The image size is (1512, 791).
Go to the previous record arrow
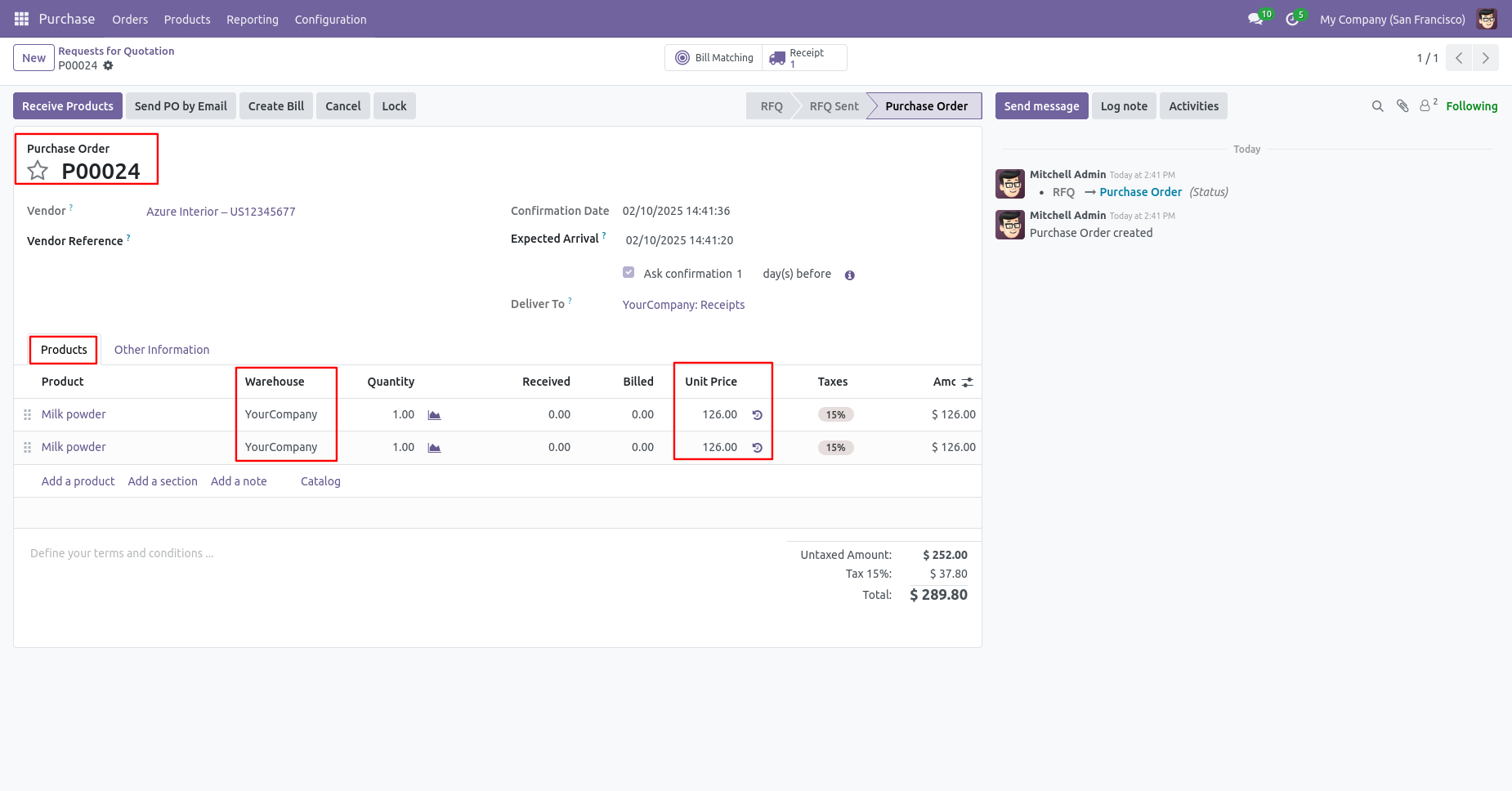tap(1459, 58)
